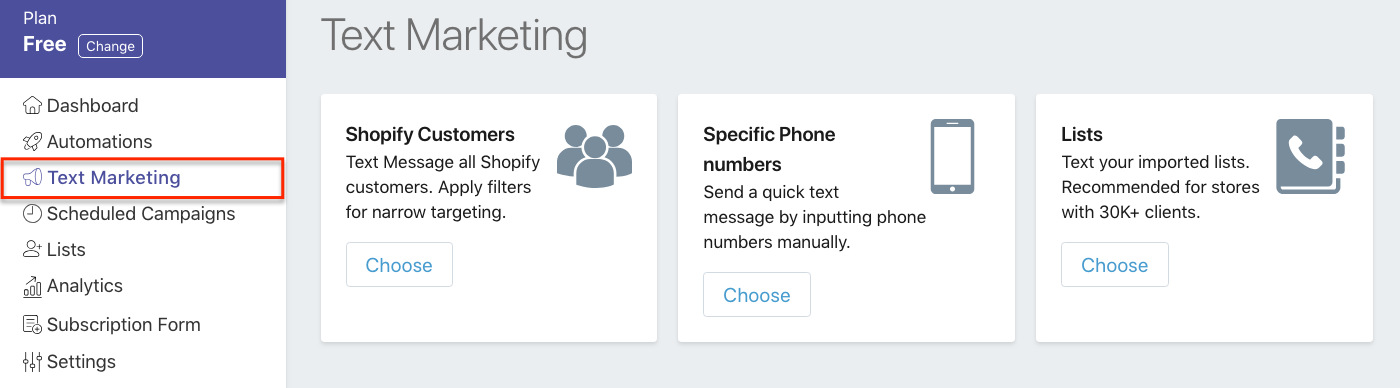Click the Dashboard home icon
This screenshot has width=1400, height=388.
(33, 105)
